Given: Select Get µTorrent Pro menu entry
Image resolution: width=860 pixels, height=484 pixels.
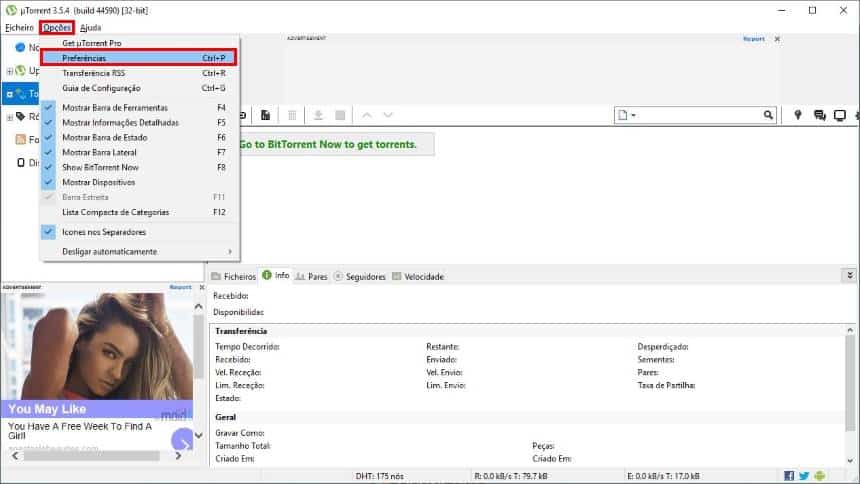Looking at the screenshot, I should click(140, 43).
